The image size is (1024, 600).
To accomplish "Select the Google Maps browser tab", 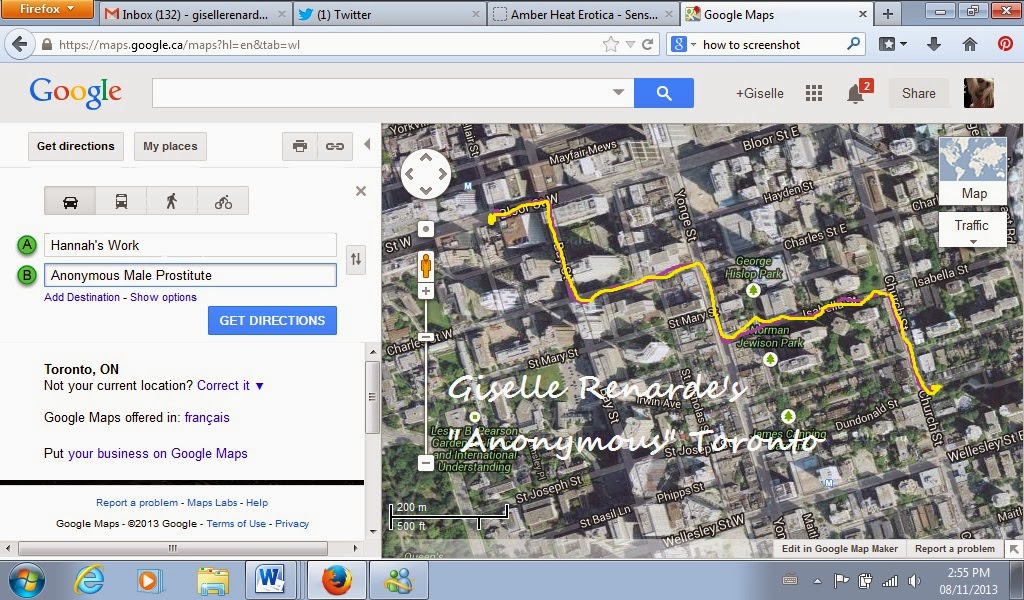I will click(776, 14).
